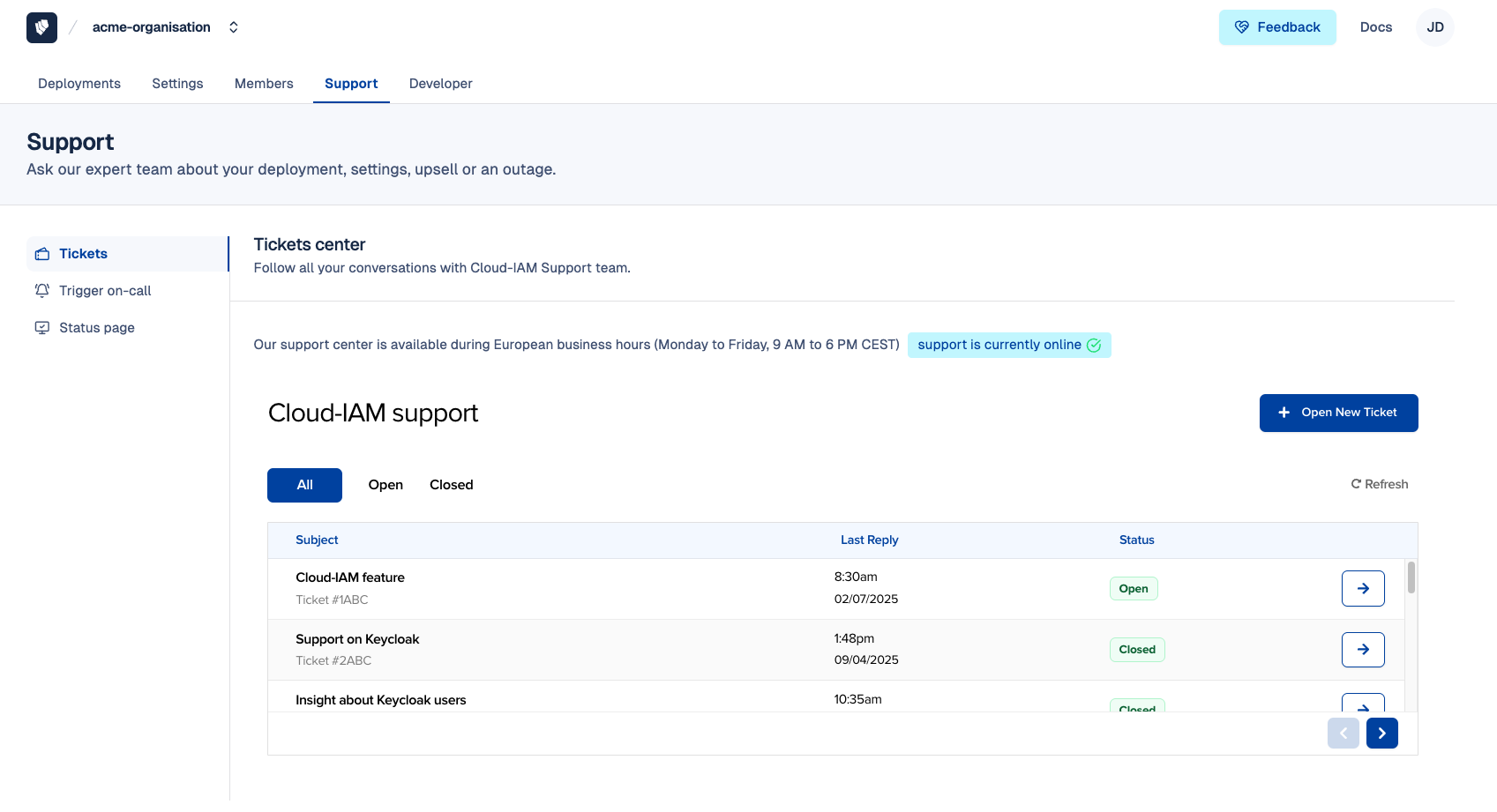Click the acme-organisation name
Screen dimensions: 1497x812
[152, 27]
